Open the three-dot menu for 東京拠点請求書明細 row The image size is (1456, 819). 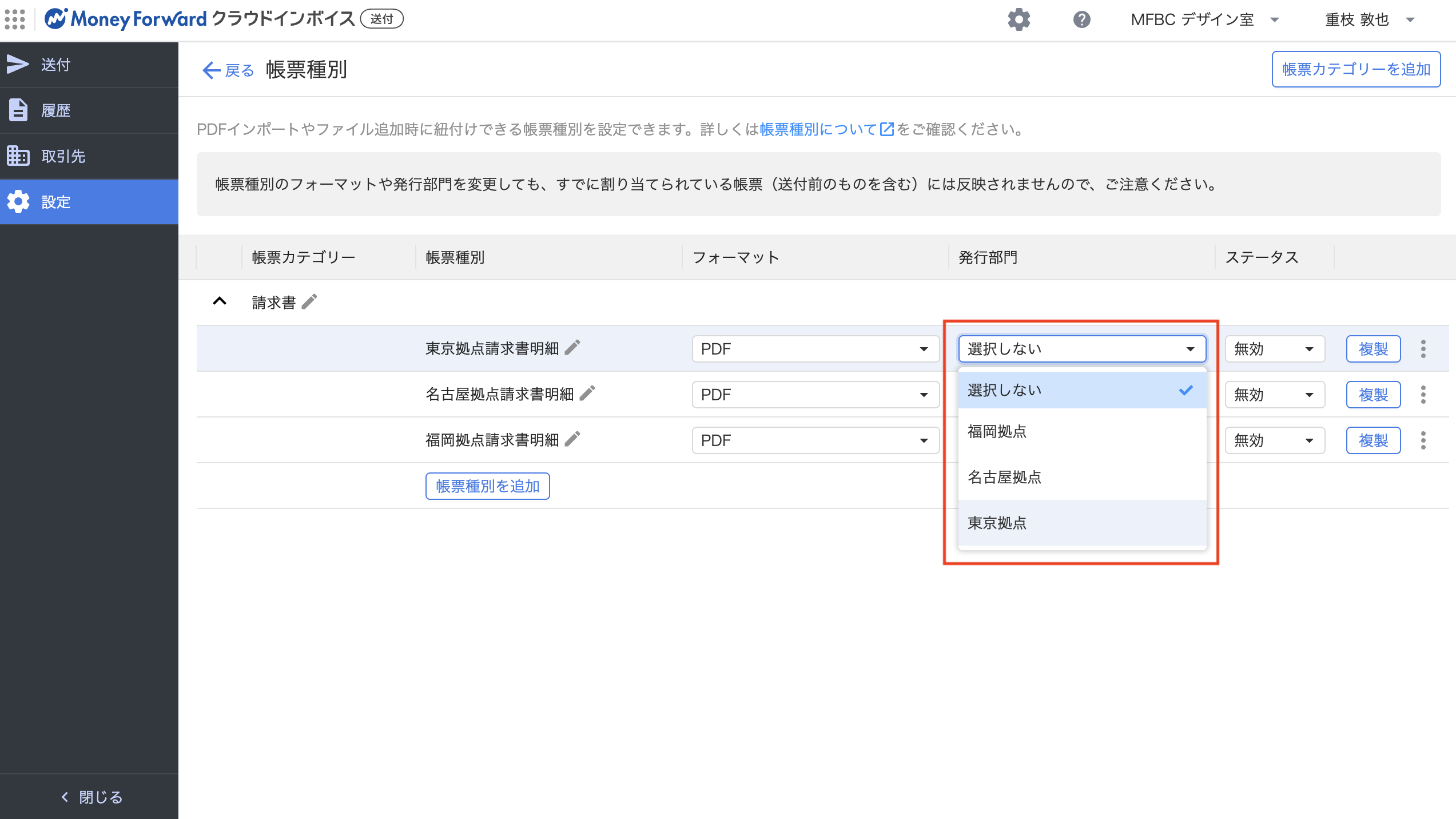(1423, 348)
